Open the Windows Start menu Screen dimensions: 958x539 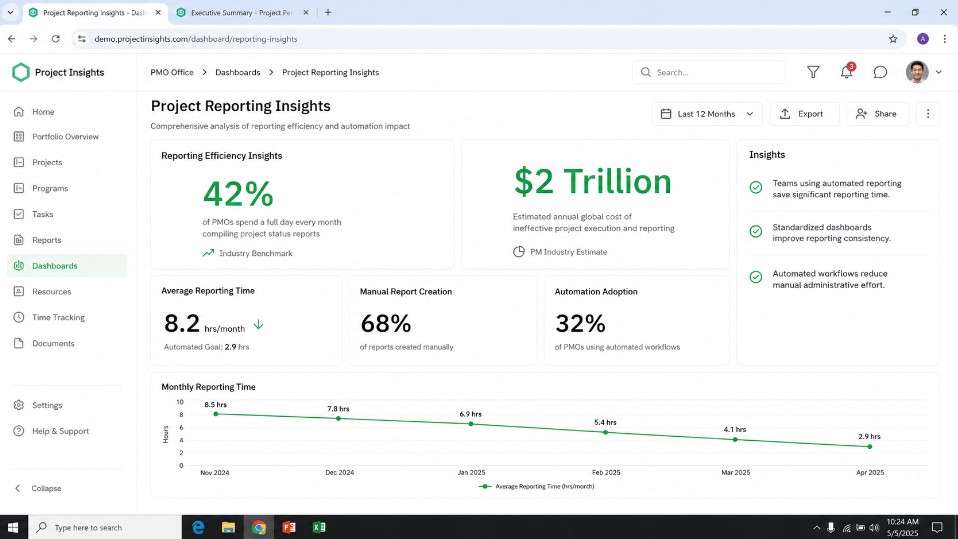click(x=13, y=527)
